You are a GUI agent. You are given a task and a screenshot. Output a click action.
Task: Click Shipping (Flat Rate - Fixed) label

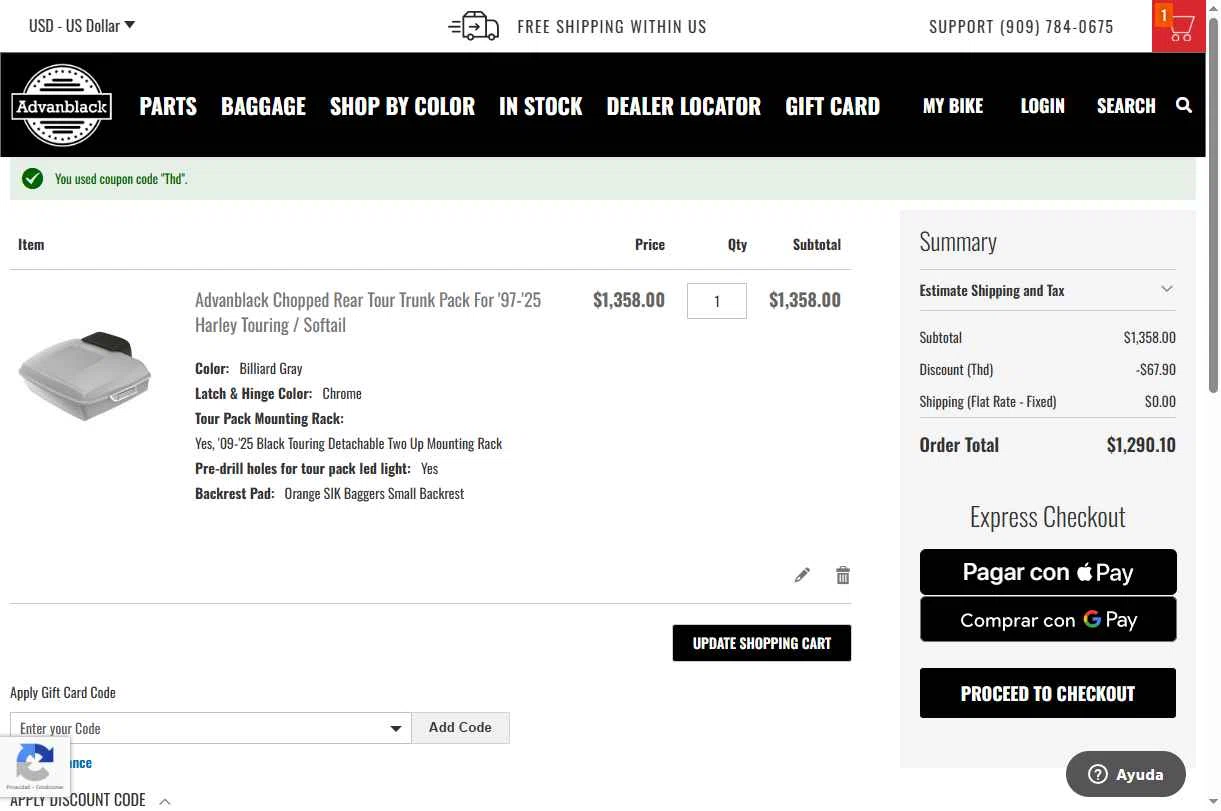[x=988, y=401]
